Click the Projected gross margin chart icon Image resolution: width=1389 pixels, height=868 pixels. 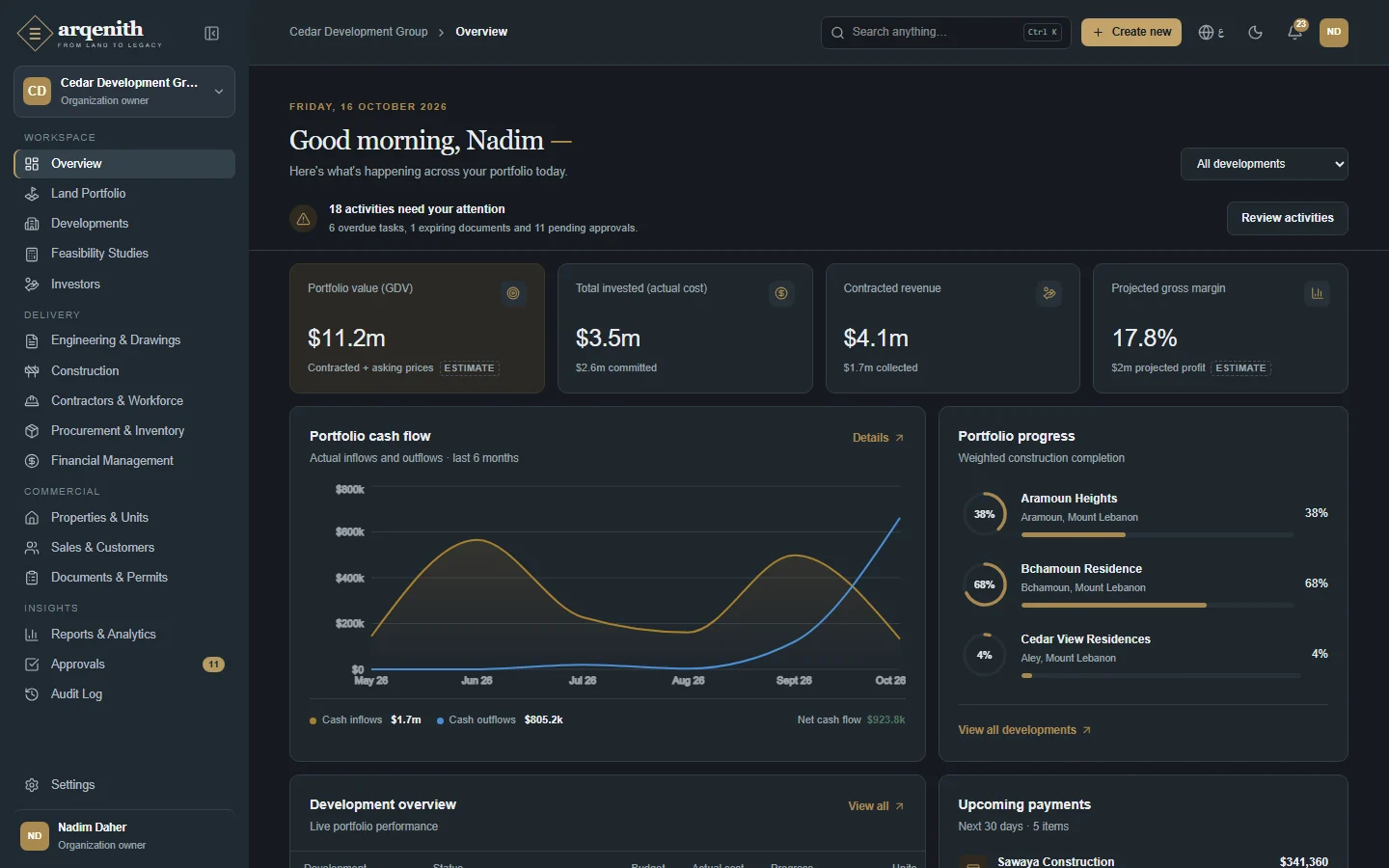pos(1318,293)
